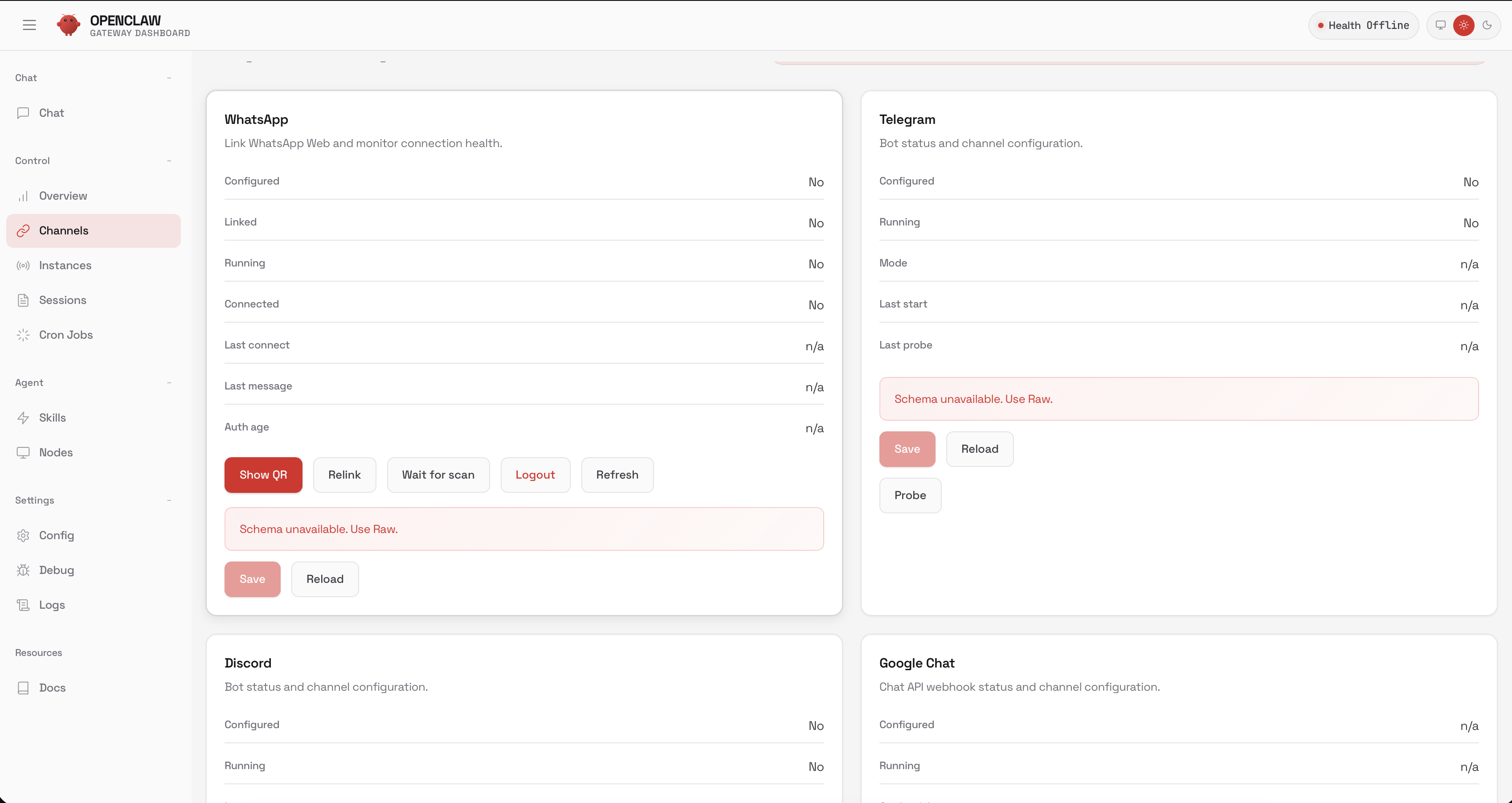Switch to light theme with the sun toggle
Viewport: 1512px width, 803px height.
point(1463,25)
